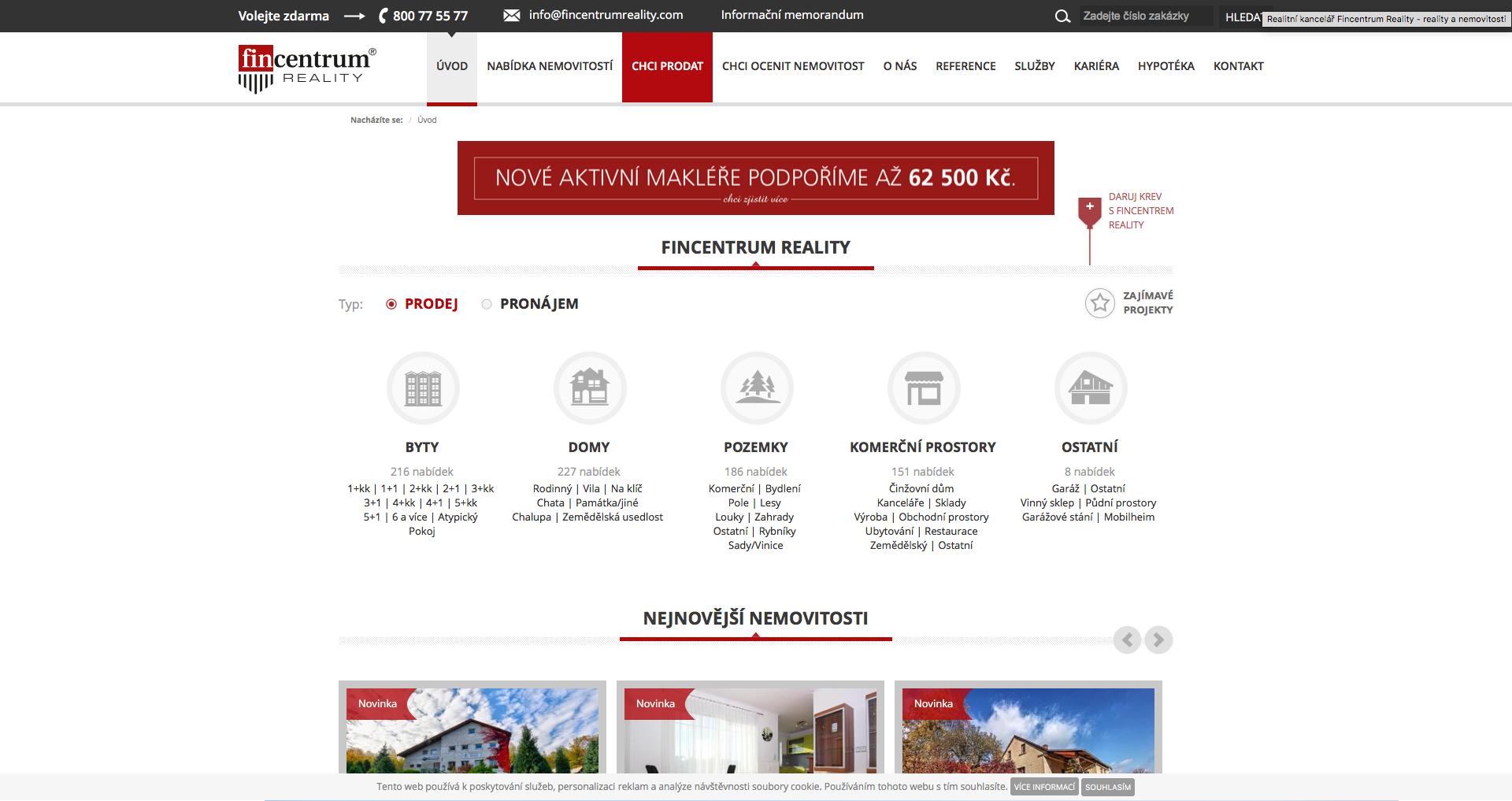Open Chci ocenit nemovitost menu
This screenshot has width=1512, height=801.
(x=793, y=66)
